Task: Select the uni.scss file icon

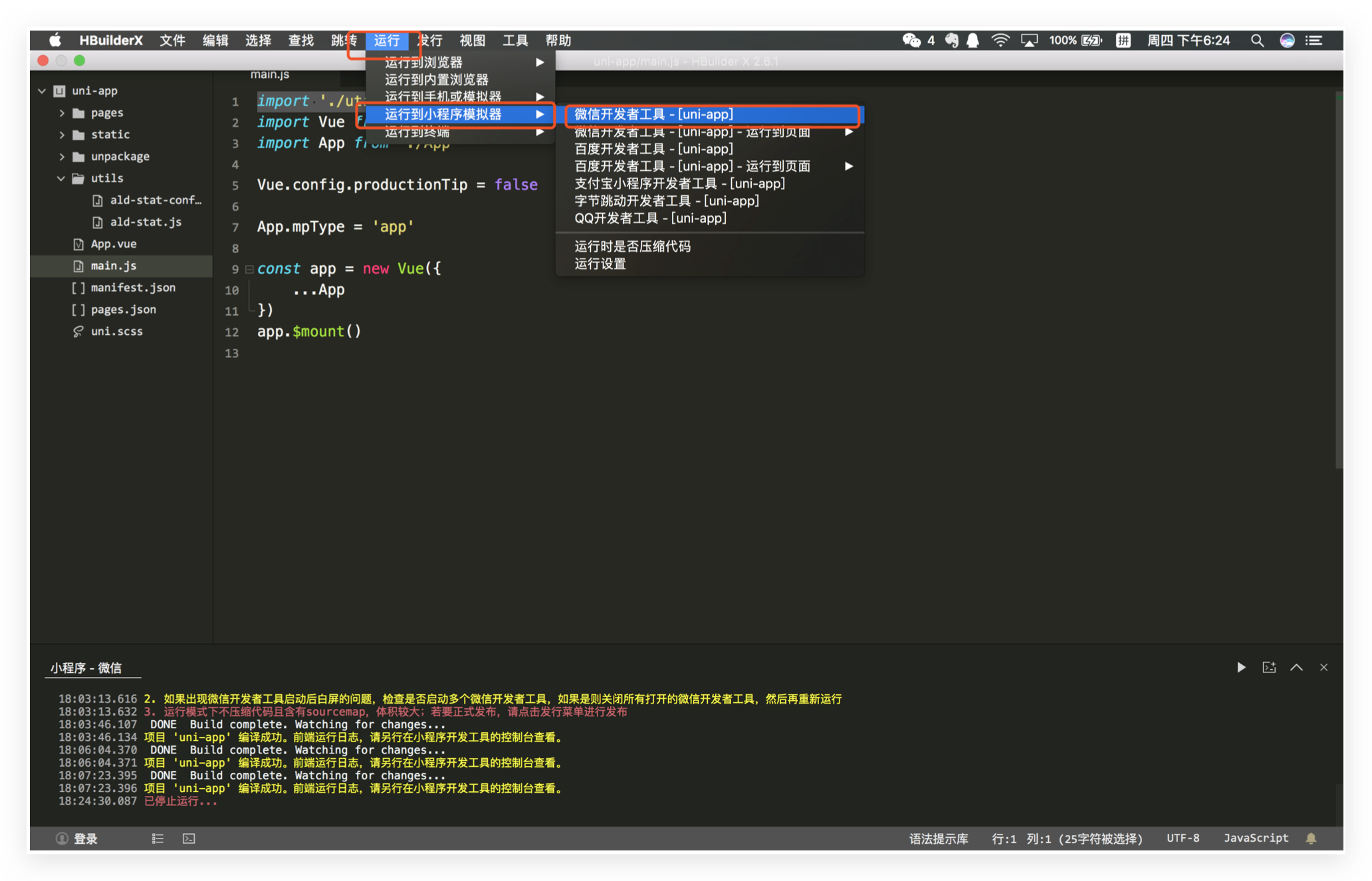Action: [x=78, y=332]
